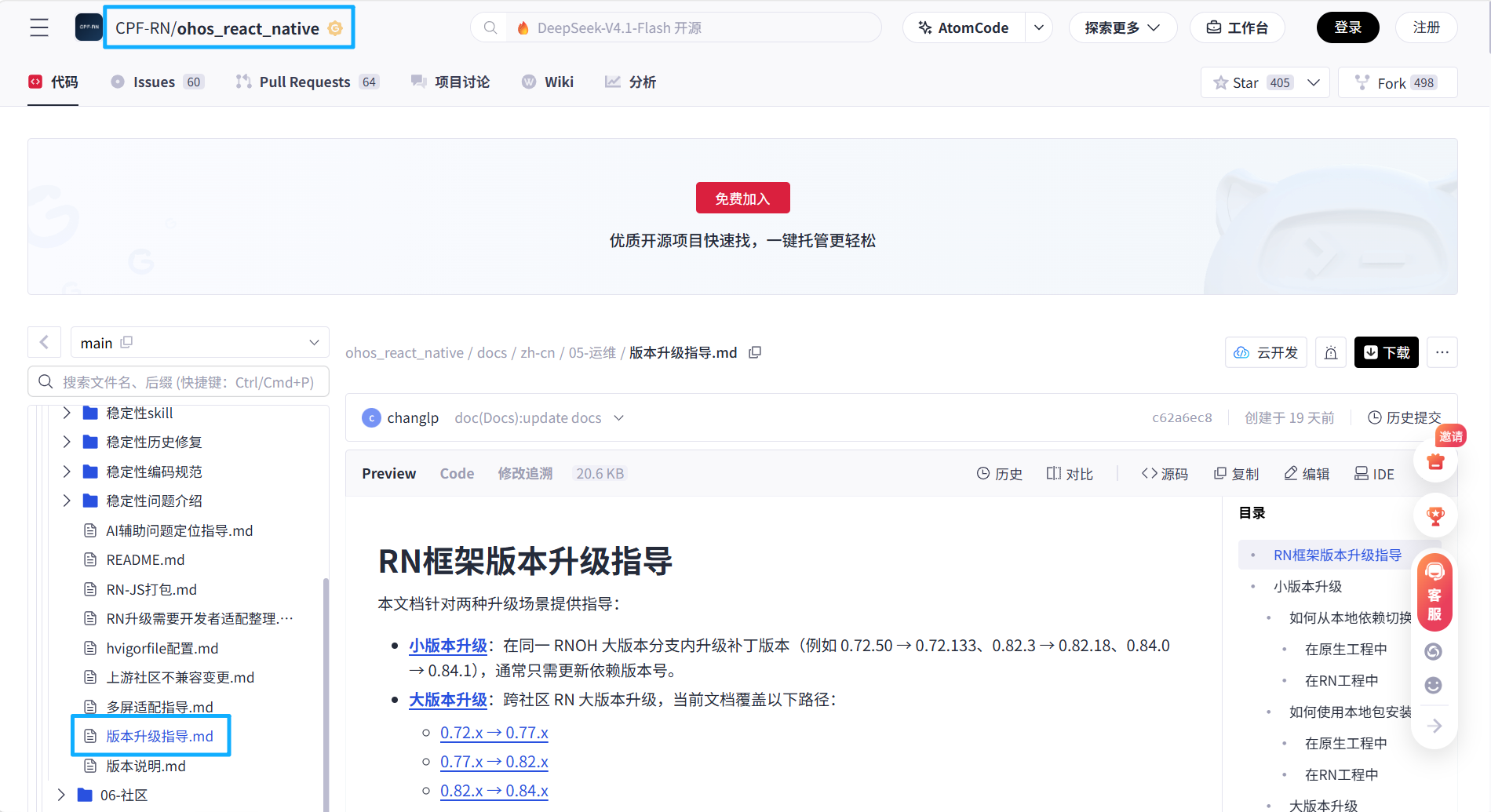Click the trophy floating icon
The width and height of the screenshot is (1491, 812).
tap(1435, 515)
